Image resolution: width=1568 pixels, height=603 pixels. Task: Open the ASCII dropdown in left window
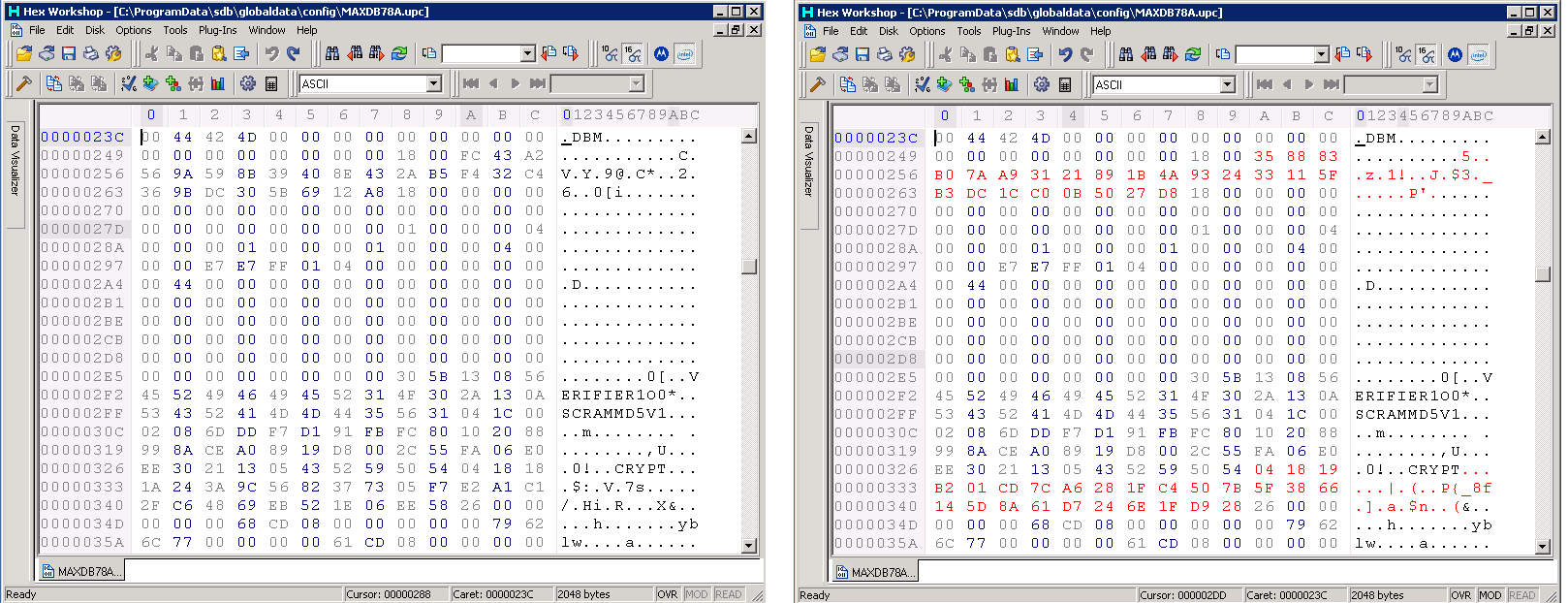[433, 83]
